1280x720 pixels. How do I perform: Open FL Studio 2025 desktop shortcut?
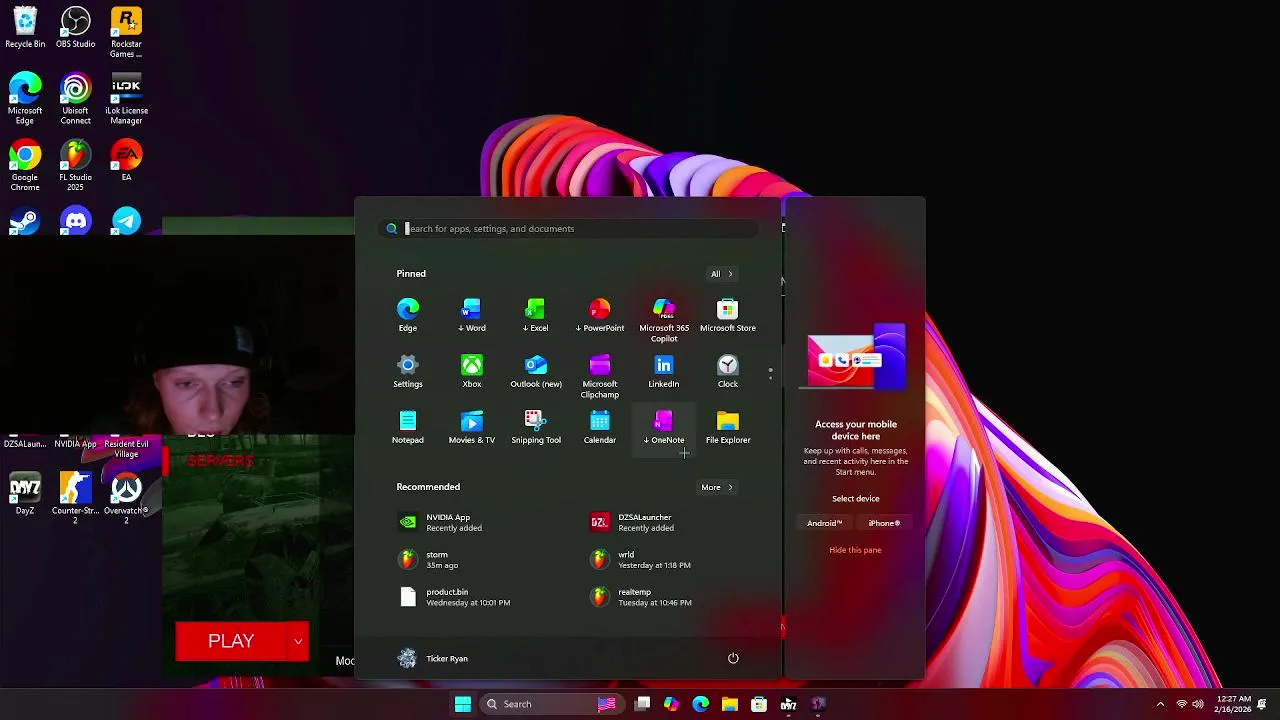[x=76, y=165]
